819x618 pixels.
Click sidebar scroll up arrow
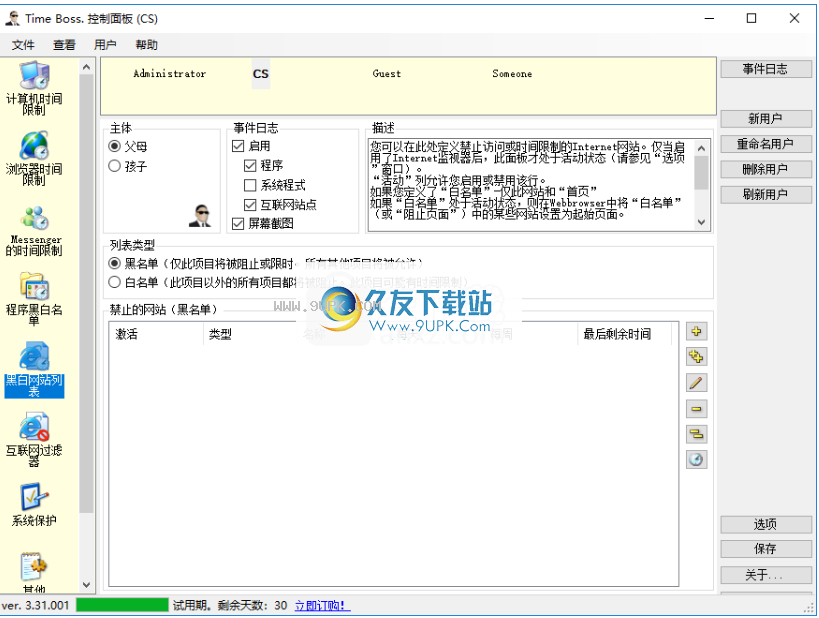87,67
